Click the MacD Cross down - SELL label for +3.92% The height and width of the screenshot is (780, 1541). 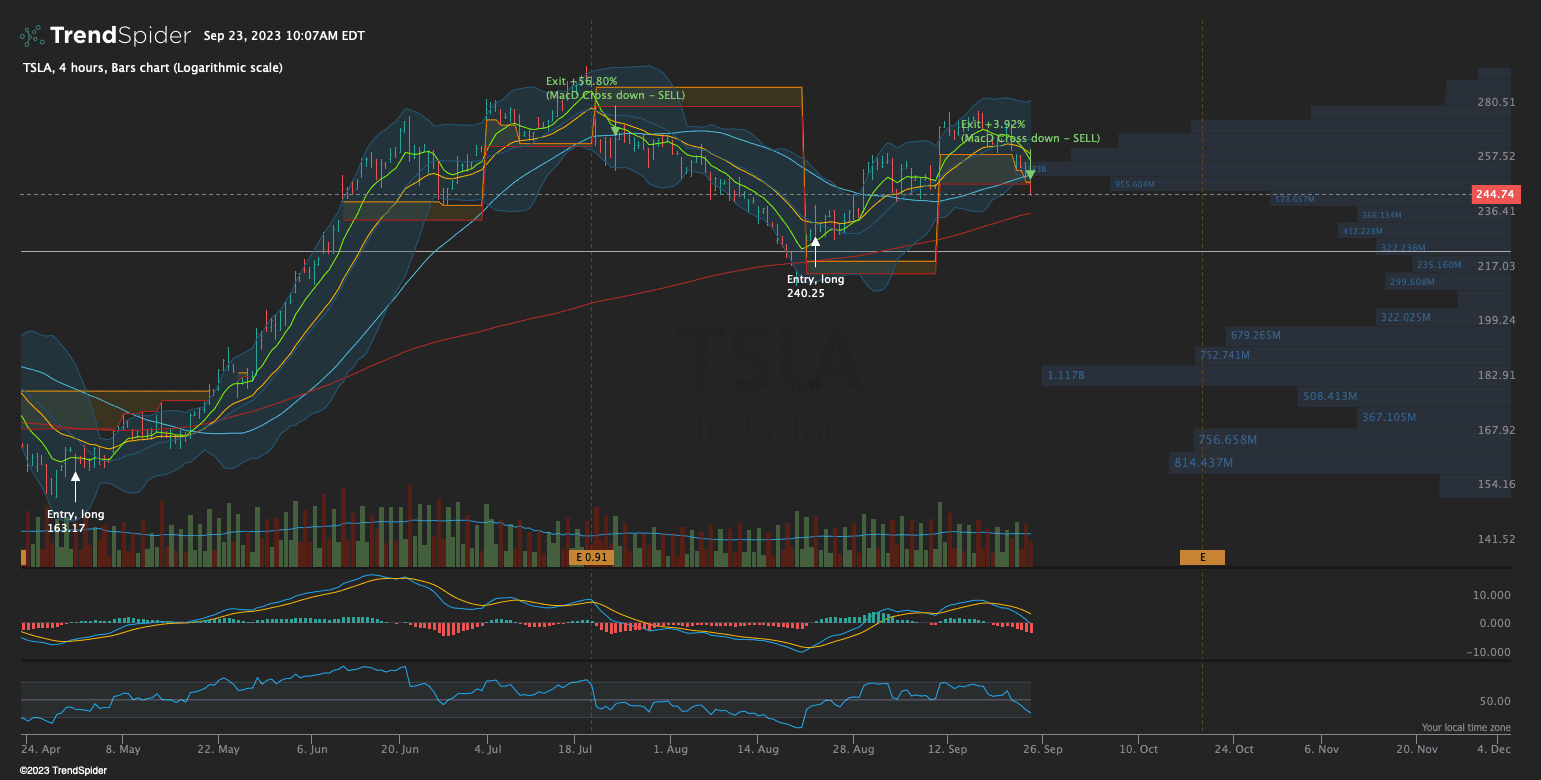tap(1030, 138)
